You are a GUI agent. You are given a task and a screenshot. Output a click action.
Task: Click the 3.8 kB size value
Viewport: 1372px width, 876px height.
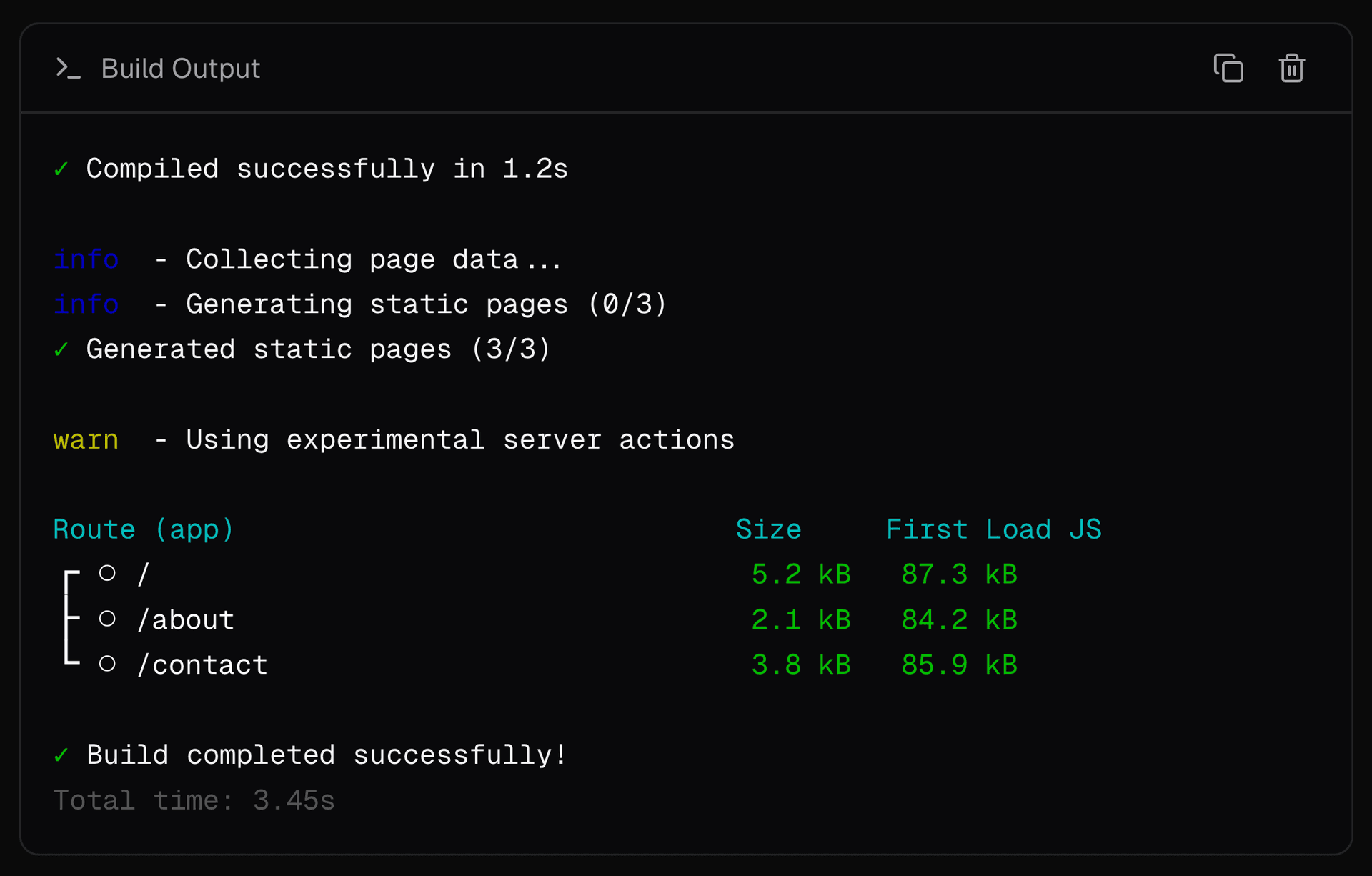[800, 665]
